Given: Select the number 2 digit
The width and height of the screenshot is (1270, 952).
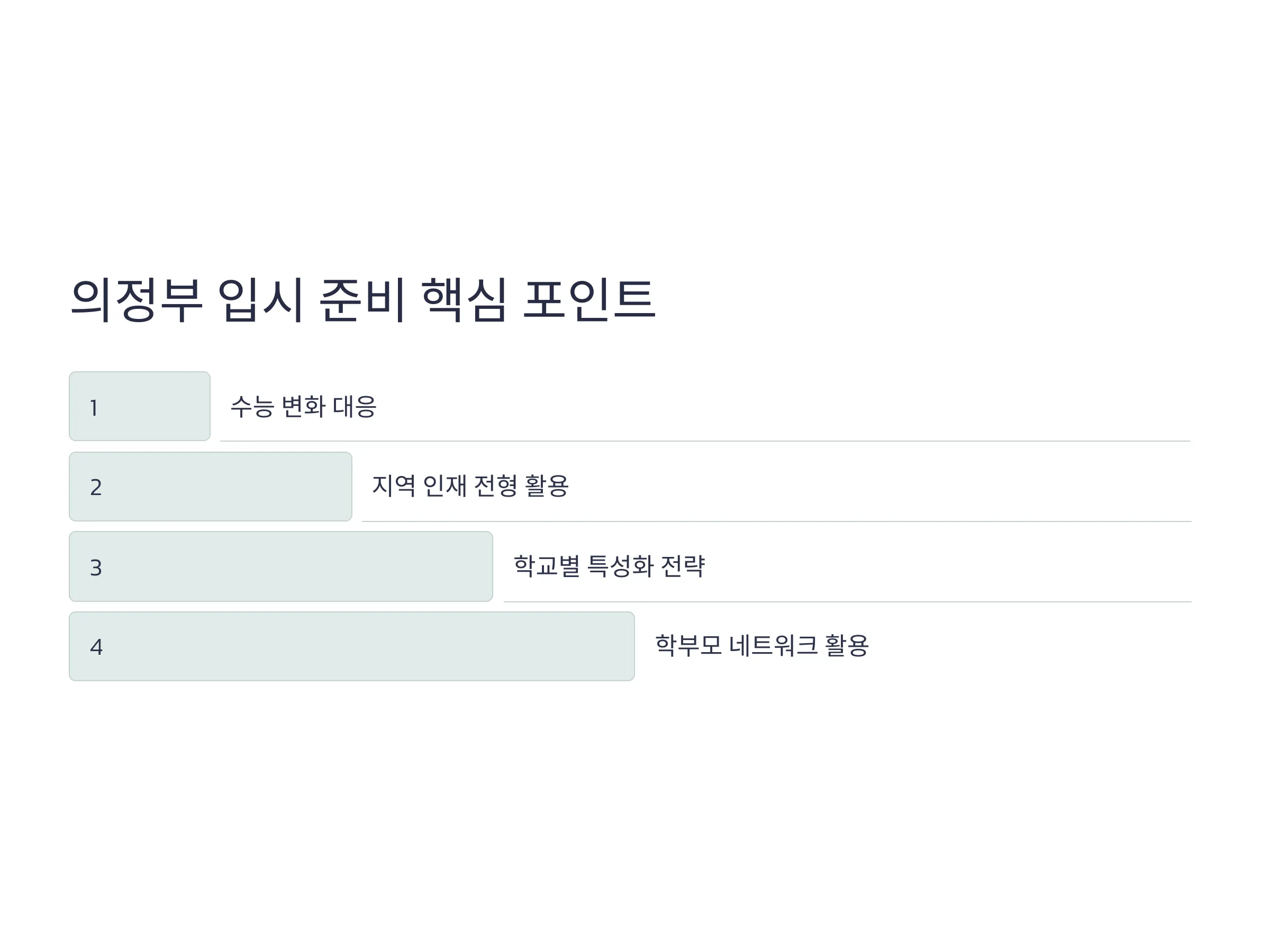Looking at the screenshot, I should click(x=96, y=487).
